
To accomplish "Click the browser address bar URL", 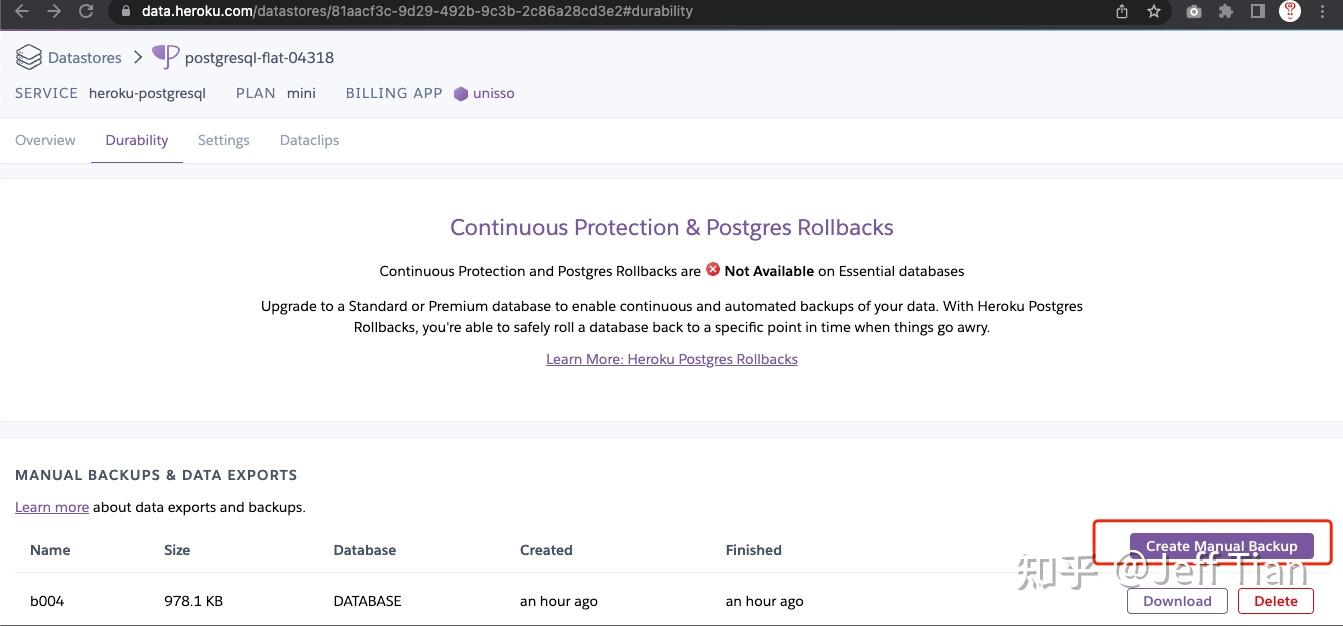I will pos(417,11).
